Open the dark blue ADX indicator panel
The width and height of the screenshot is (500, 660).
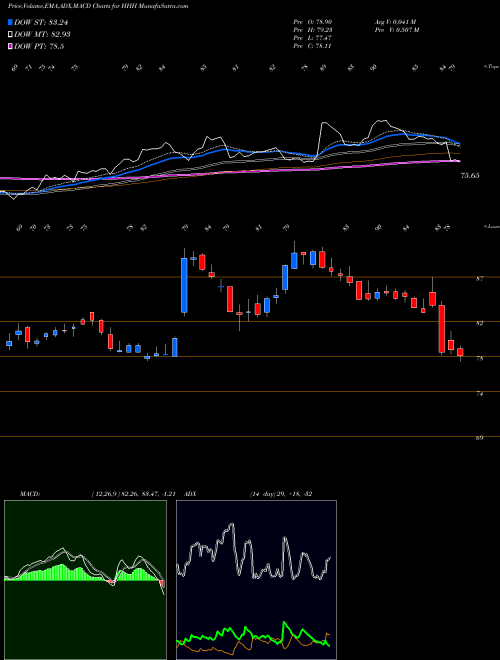[x=256, y=580]
